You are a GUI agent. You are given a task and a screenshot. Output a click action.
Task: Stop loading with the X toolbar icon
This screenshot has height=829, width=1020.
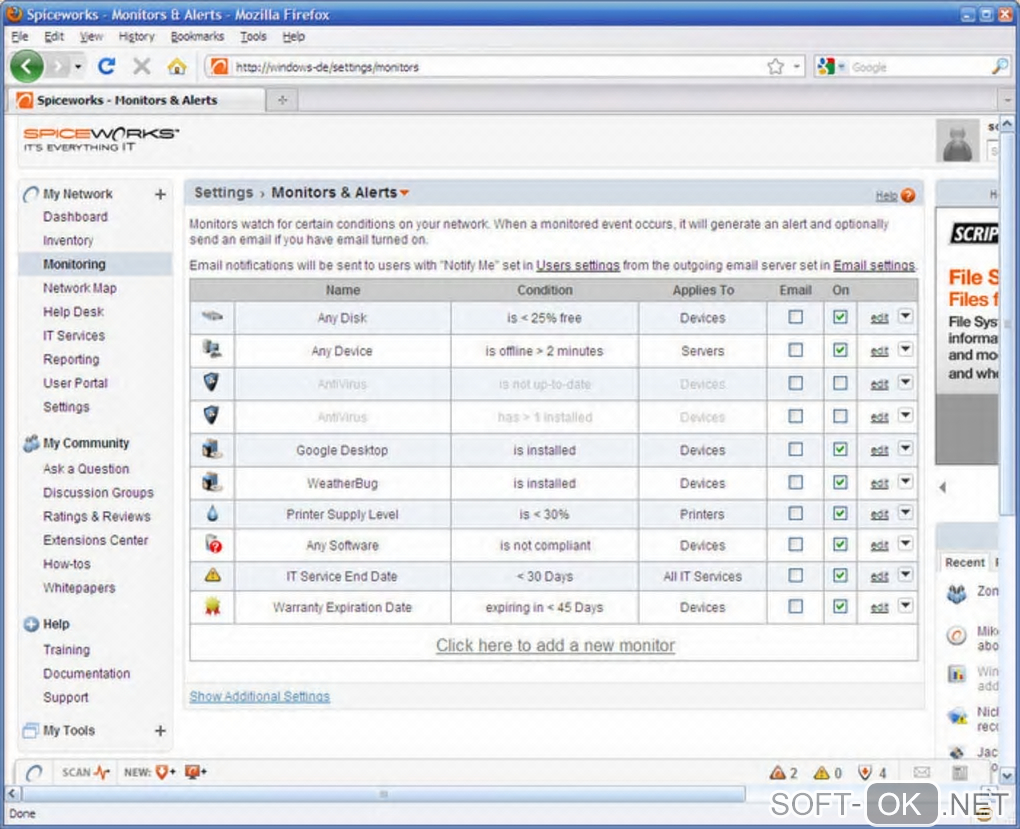141,66
